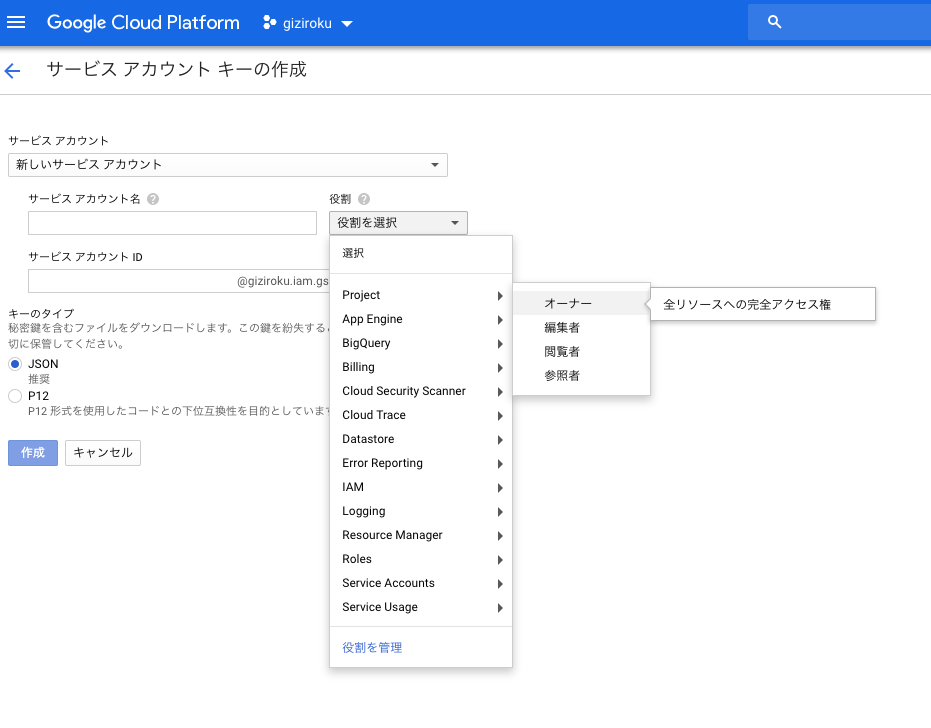Click the Google Cloud Platform logo

[143, 22]
